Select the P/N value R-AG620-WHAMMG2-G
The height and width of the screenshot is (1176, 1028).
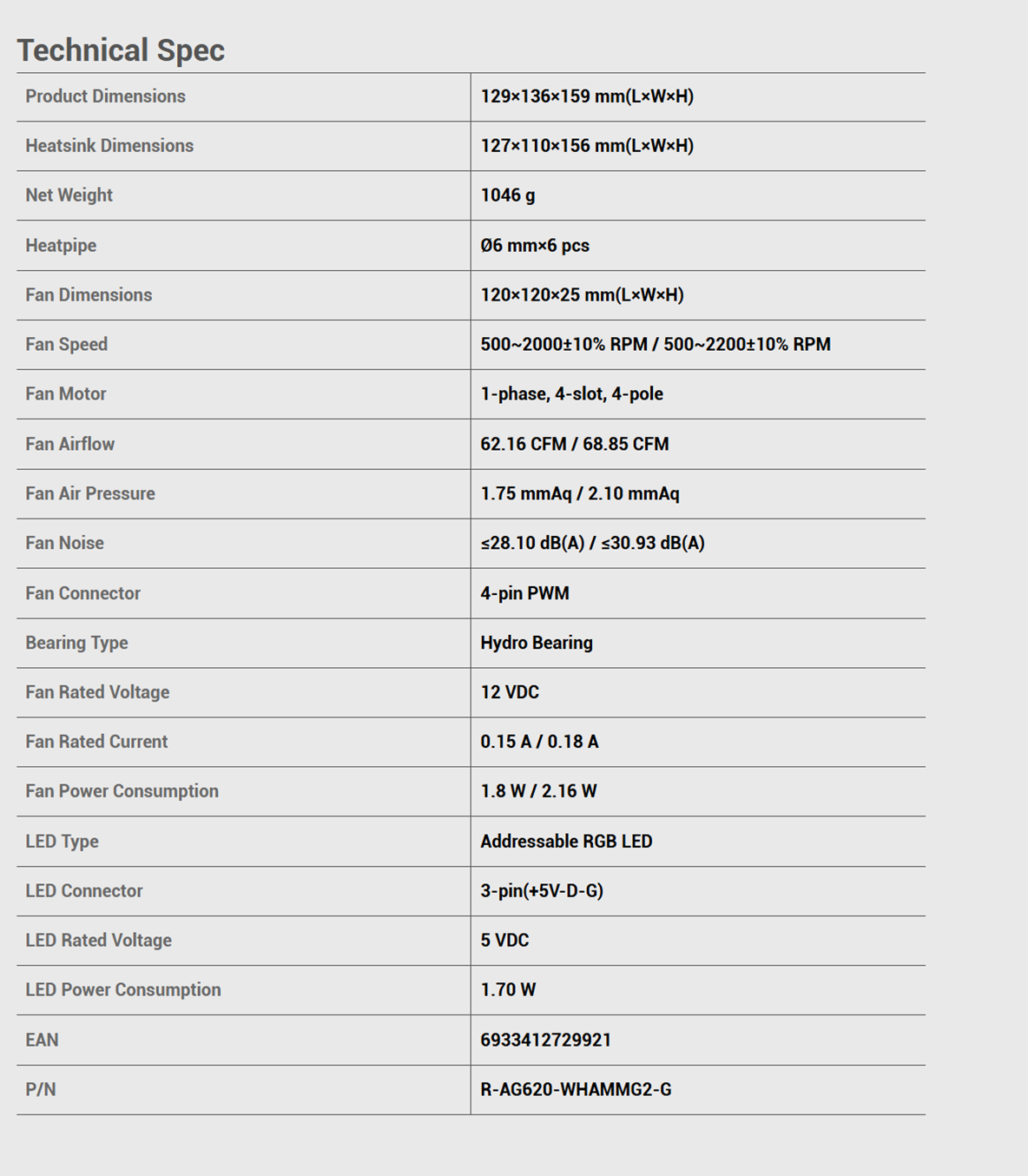[x=577, y=1089]
